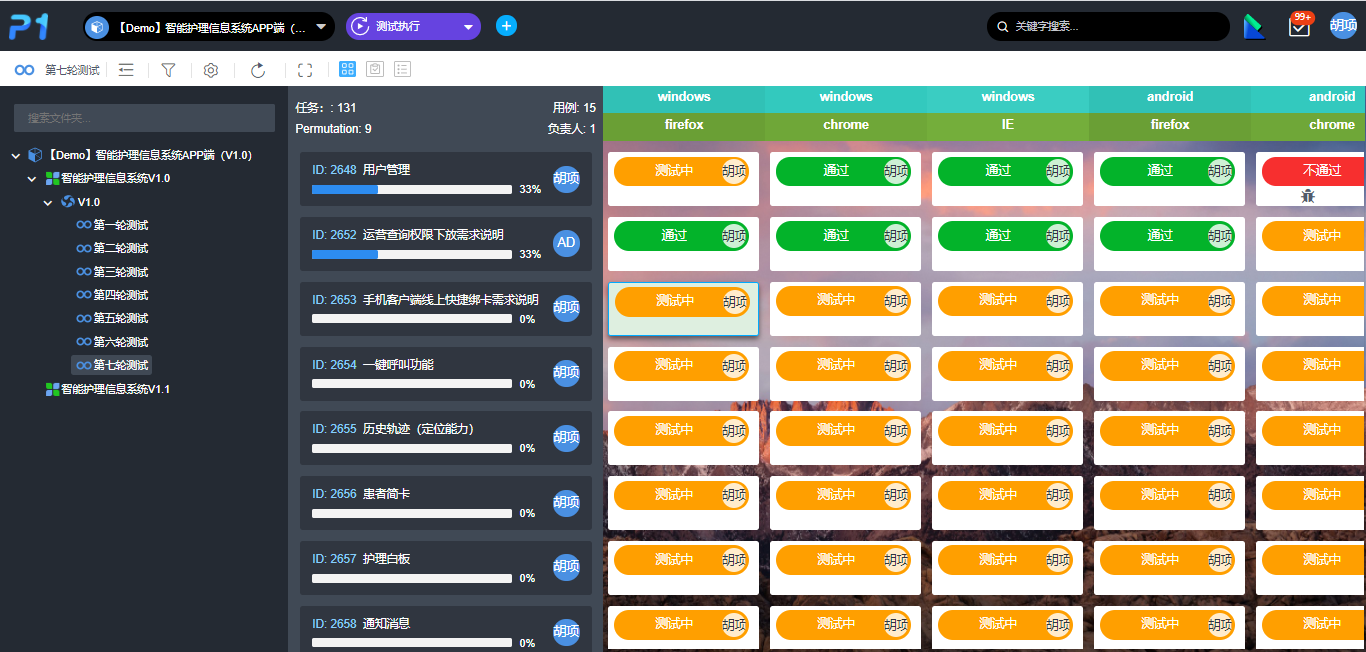Image resolution: width=1366 pixels, height=652 pixels.
Task: Click the 胡项 avatar of task 2648
Action: [x=566, y=178]
